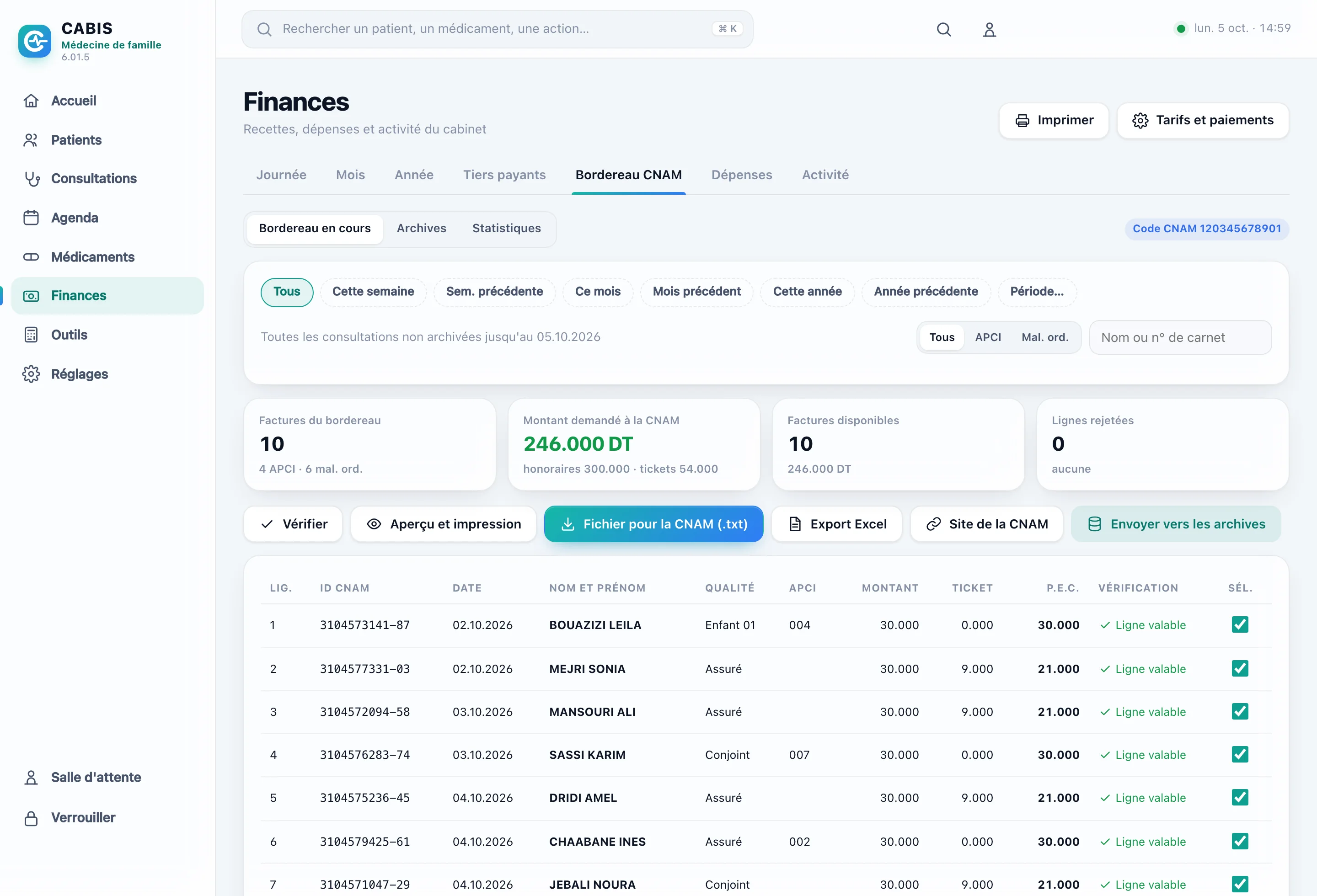Open the Période... custom range chip
This screenshot has width=1317, height=896.
[1037, 292]
